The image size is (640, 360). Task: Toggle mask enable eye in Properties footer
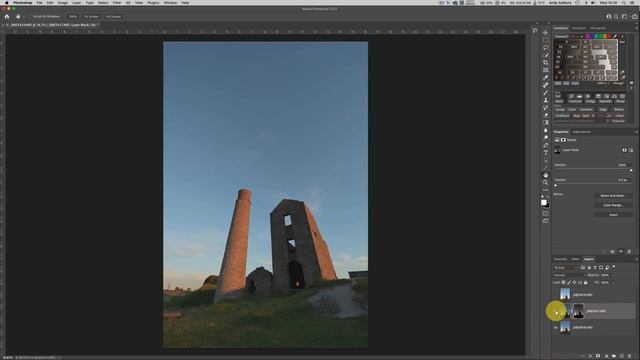coord(621,251)
